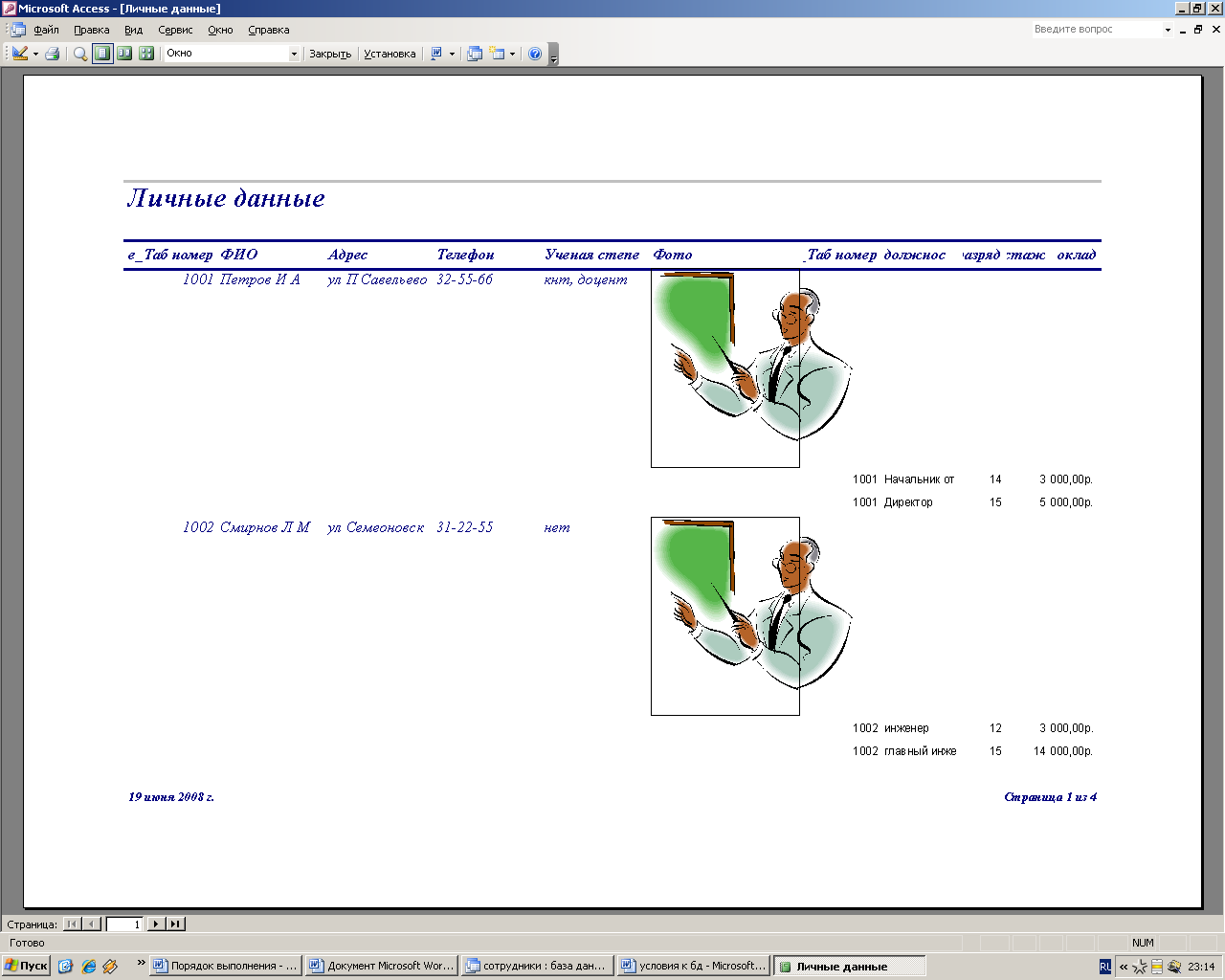Click the Введите вопрос help input field
Screen dimensions: 1225x980
point(1096,30)
